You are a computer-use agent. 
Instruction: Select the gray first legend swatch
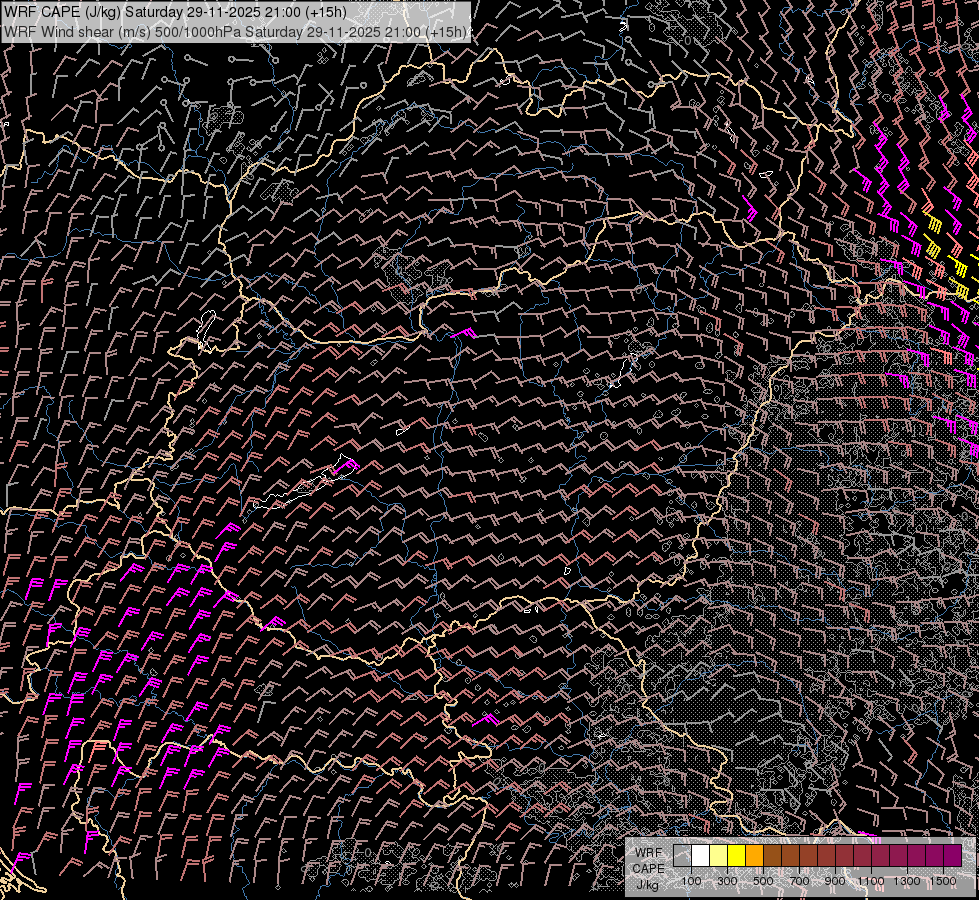pos(682,856)
